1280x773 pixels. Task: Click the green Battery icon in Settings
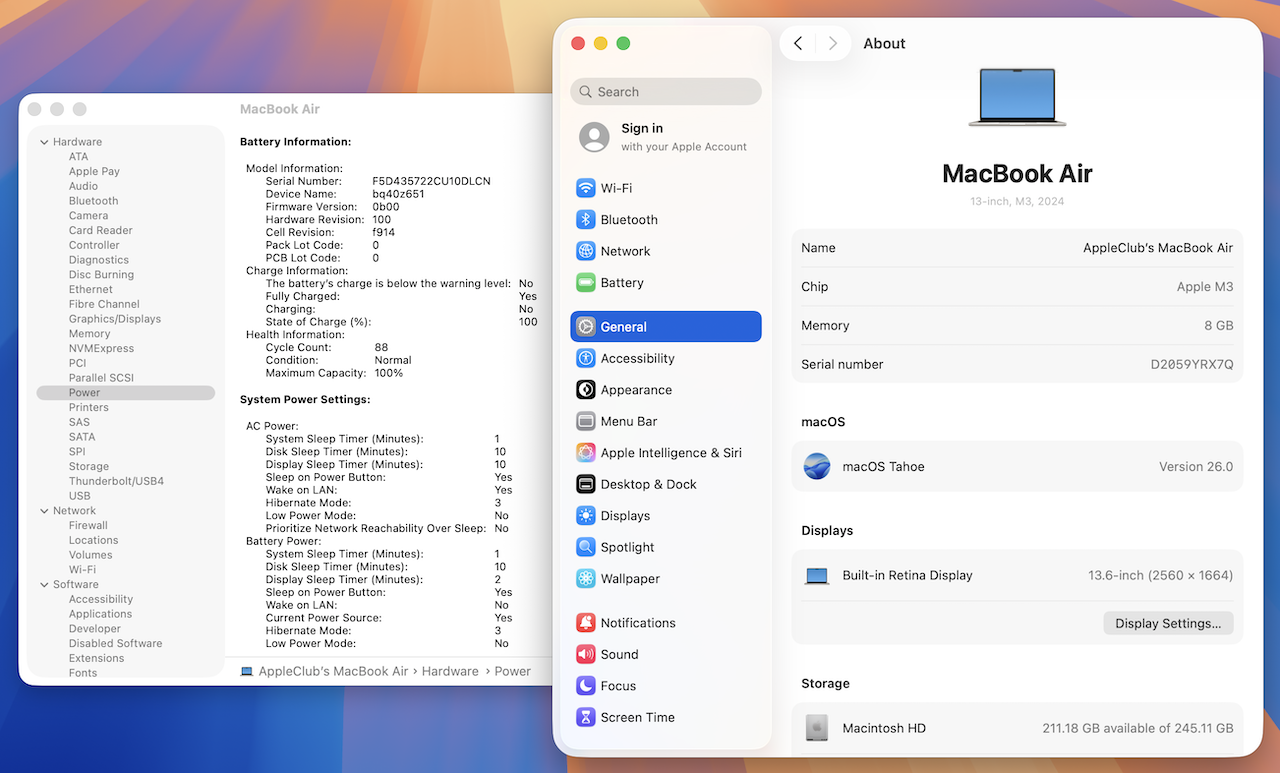586,283
